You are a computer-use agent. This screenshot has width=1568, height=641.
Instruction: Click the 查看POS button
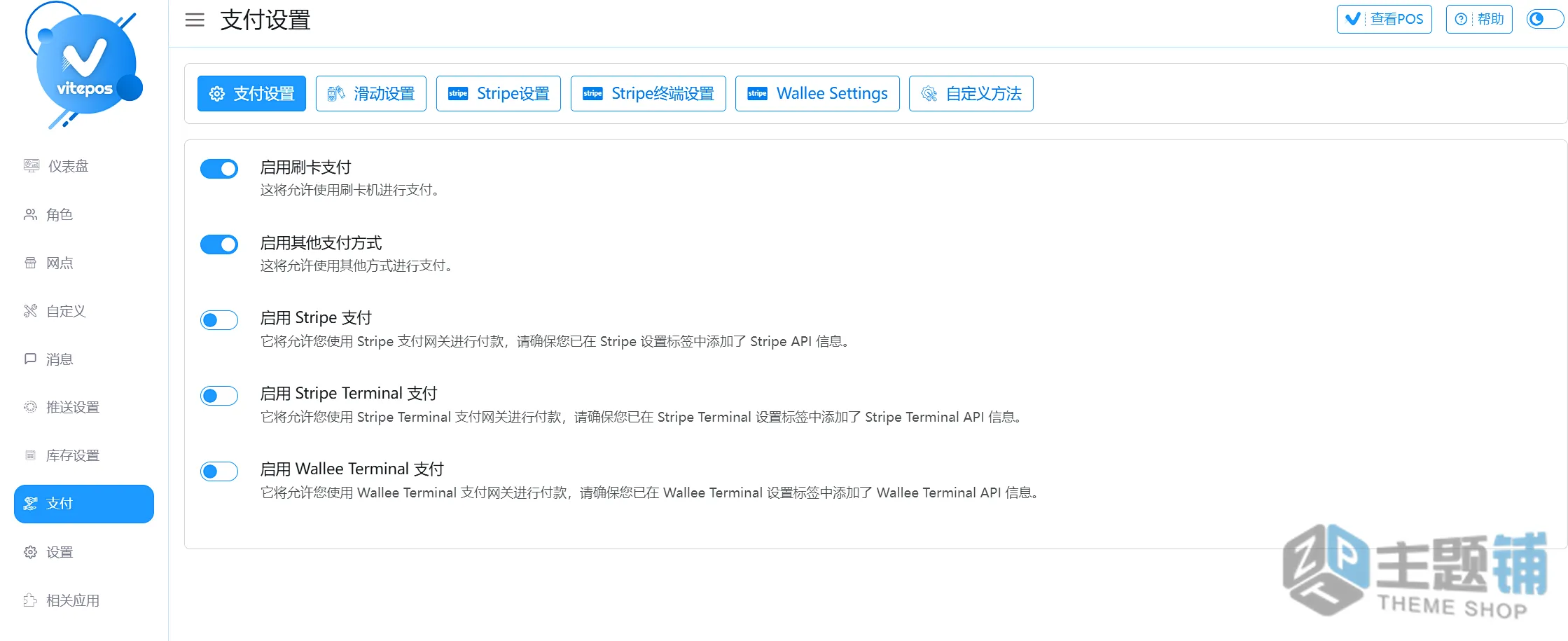tap(1385, 19)
